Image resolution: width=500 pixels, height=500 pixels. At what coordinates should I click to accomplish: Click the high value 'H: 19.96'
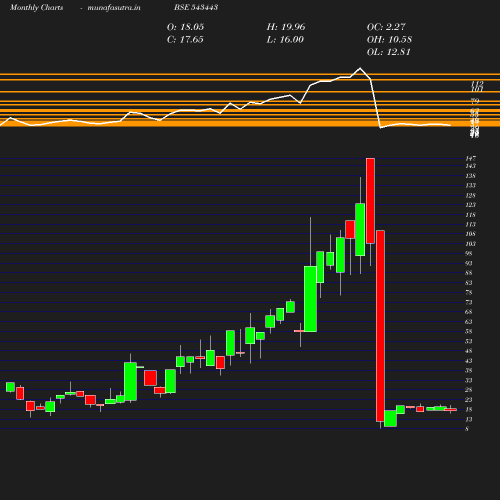286,27
